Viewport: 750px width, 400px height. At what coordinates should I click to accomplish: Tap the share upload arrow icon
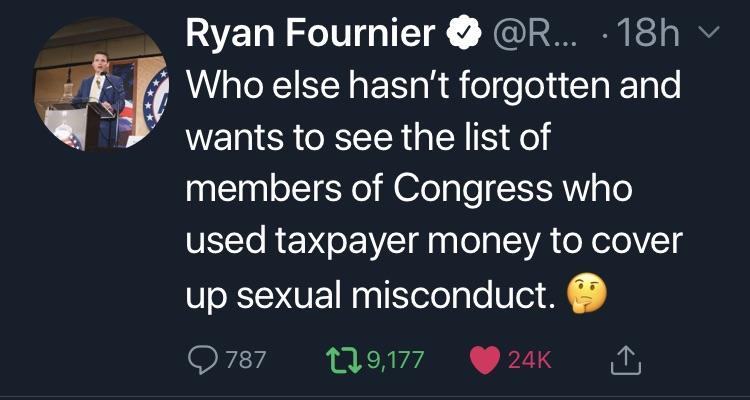625,360
